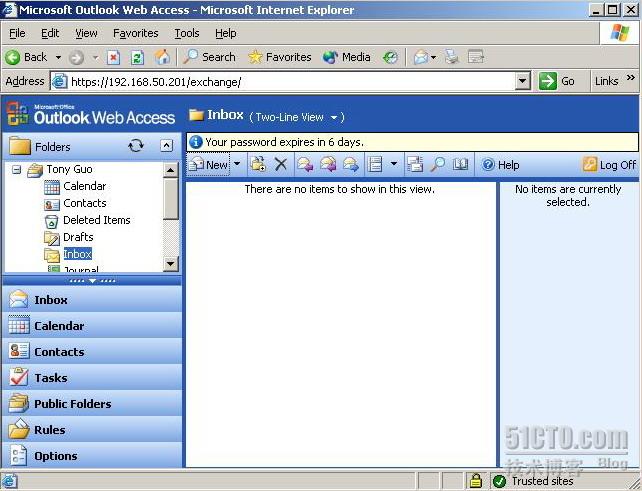Viewport: 642px width, 491px height.
Task: Click the Reply icon
Action: pyautogui.click(x=305, y=165)
